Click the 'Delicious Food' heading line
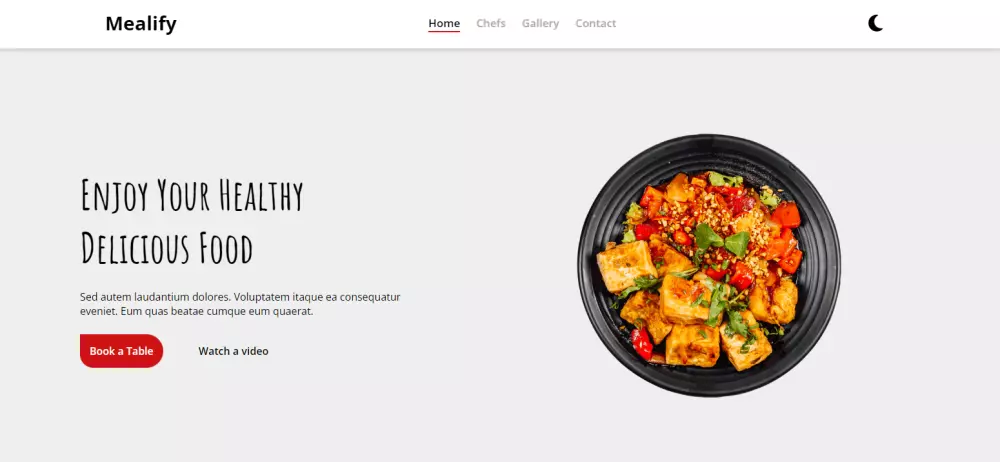1000x462 pixels. 166,248
